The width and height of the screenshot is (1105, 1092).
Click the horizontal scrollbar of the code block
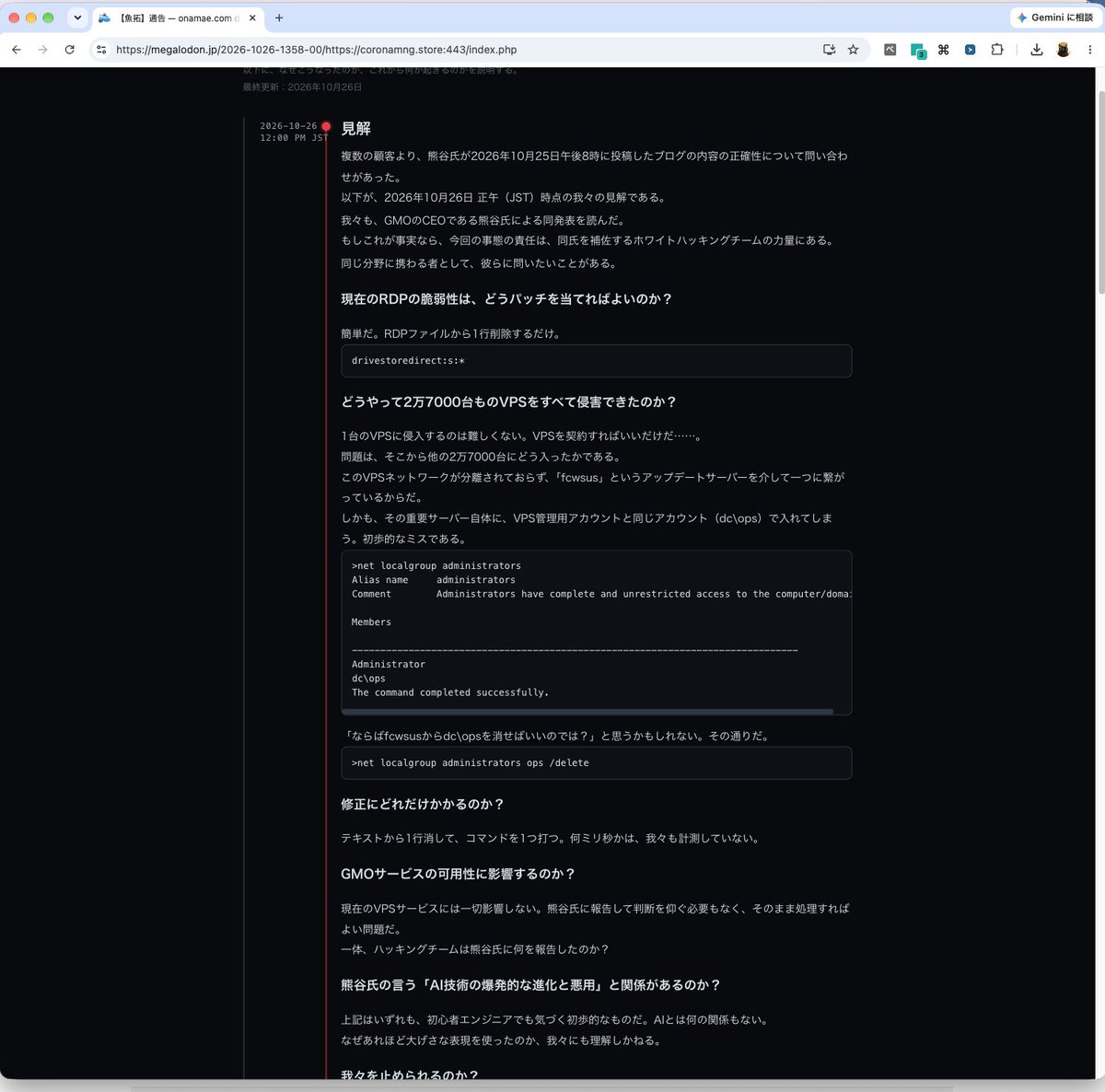[x=587, y=712]
